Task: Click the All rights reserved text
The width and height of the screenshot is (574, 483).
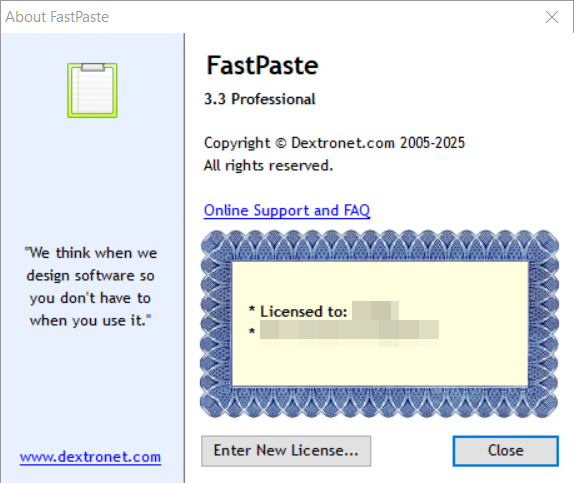Action: coord(268,166)
